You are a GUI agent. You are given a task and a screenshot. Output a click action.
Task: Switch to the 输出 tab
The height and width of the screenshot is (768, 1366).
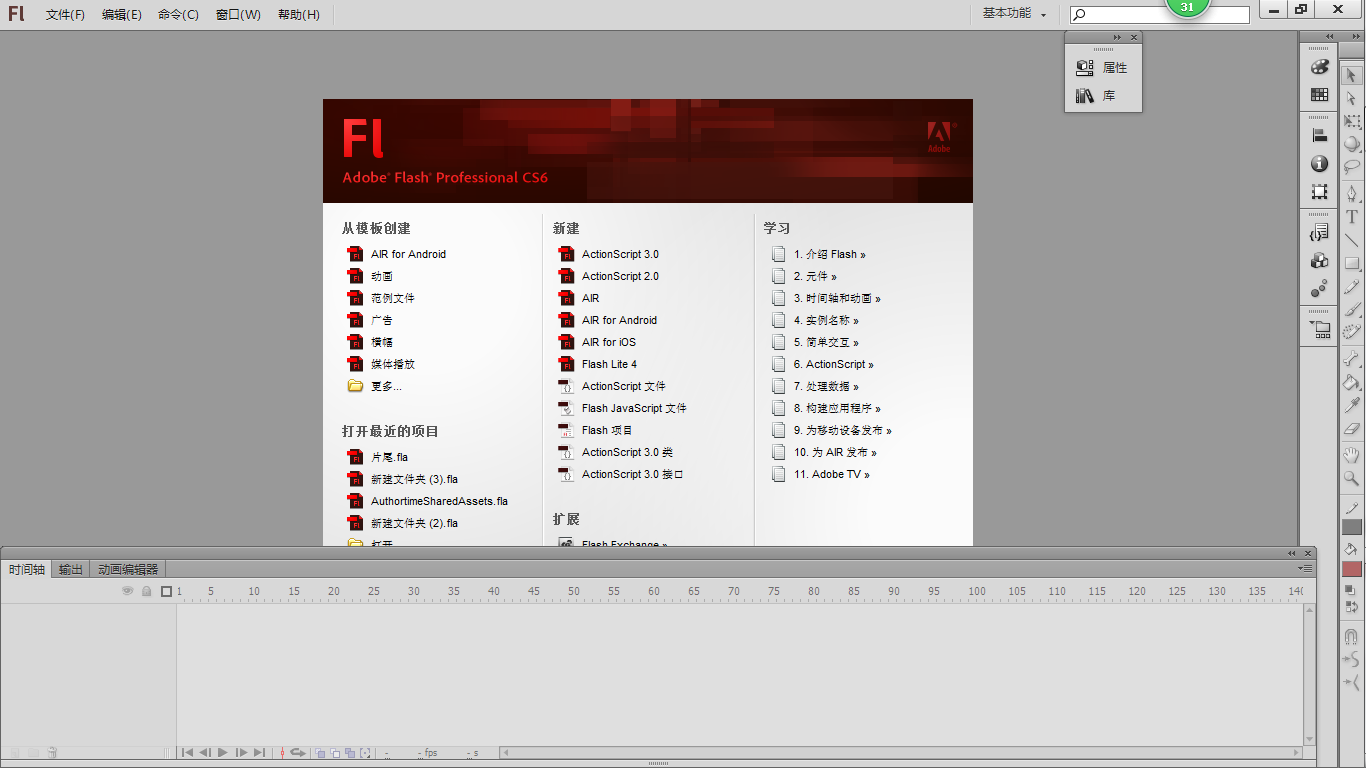point(71,569)
